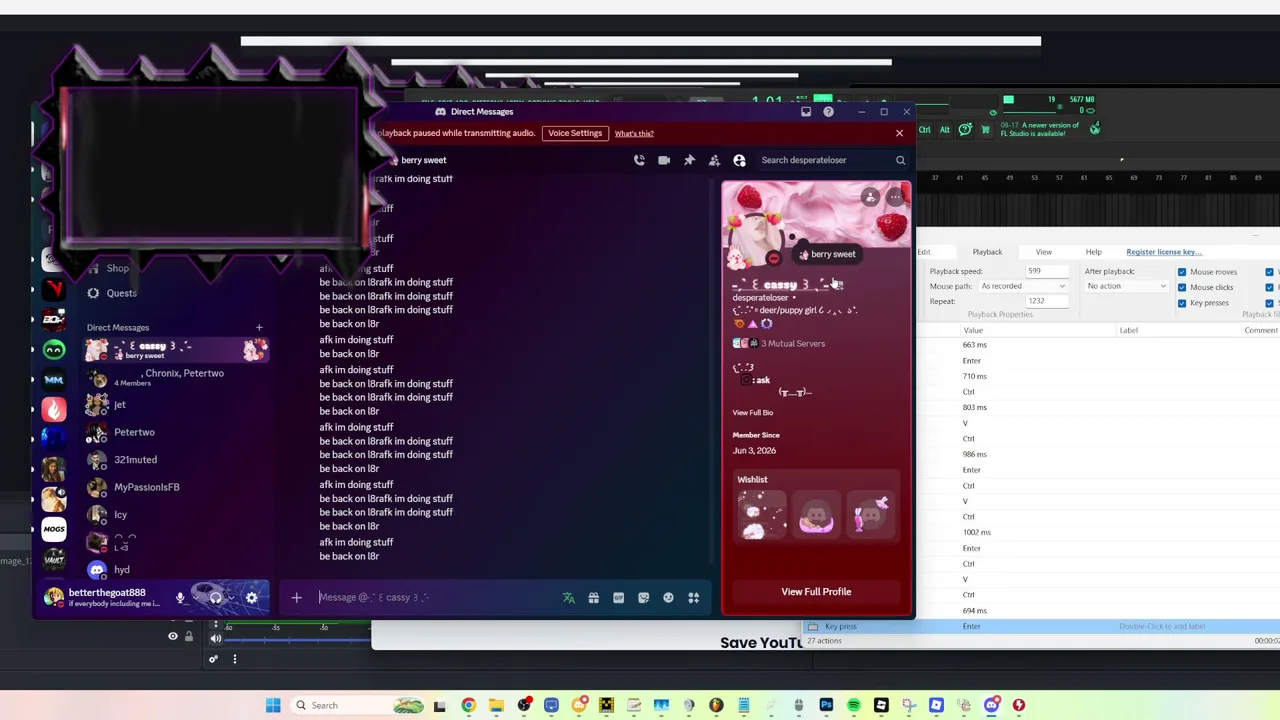The height and width of the screenshot is (720, 1280).
Task: Click the attachment plus button in message bar
Action: click(x=296, y=597)
